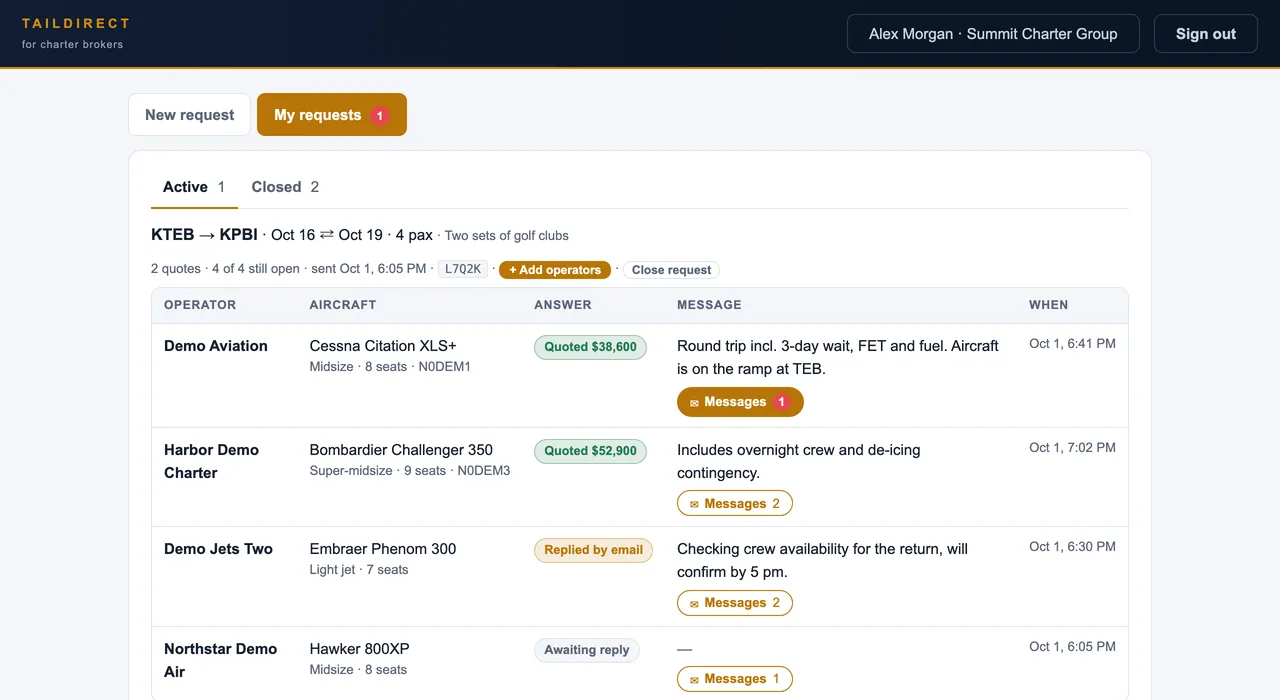Click the envelope icon in Northstar Demo Air Messages
The image size is (1280, 700).
694,680
